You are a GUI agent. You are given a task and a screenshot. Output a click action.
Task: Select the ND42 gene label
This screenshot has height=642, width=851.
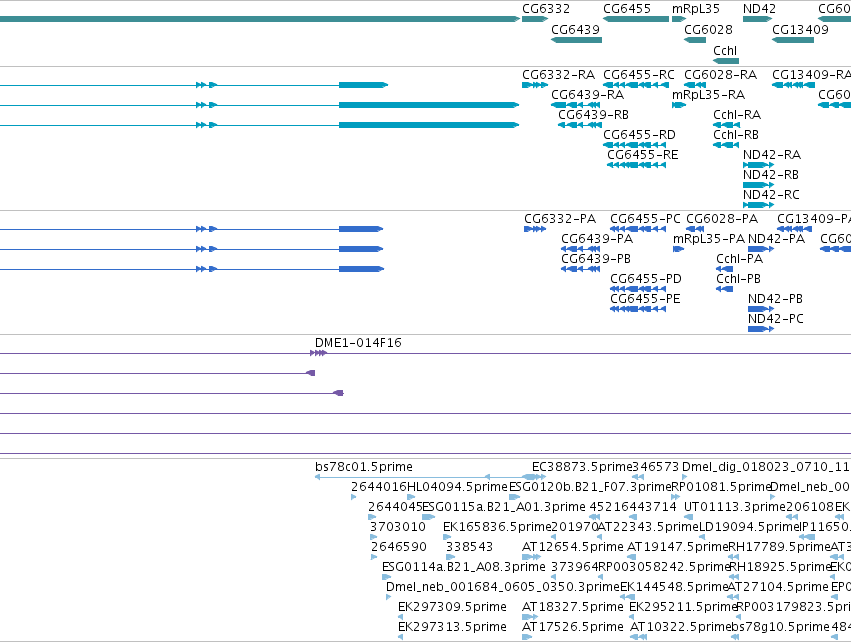pos(759,9)
